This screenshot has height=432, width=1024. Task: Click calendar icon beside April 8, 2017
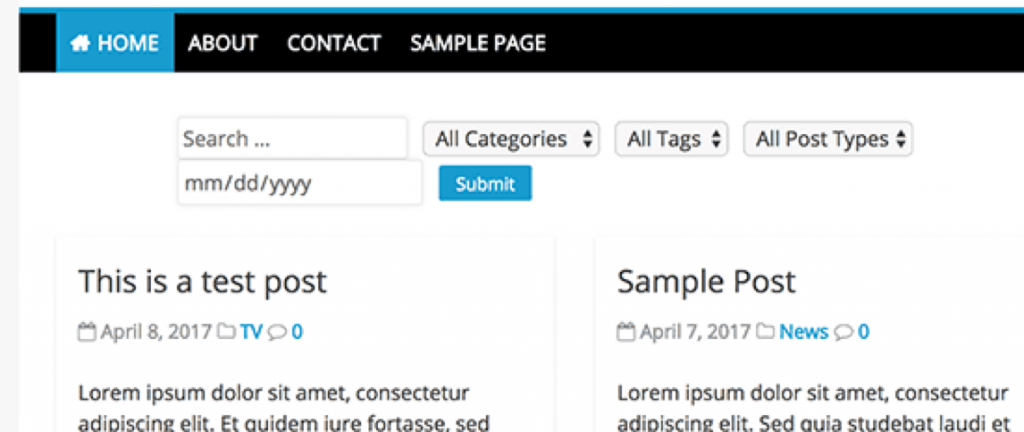[87, 333]
